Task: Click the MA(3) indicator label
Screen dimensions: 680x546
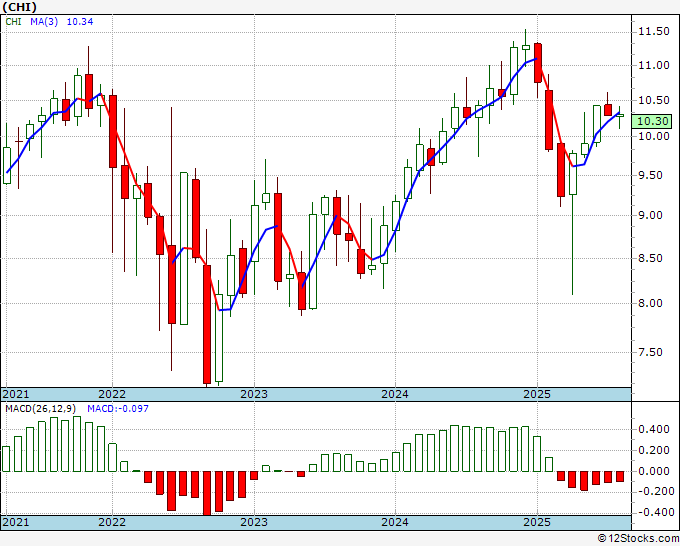Action: tap(44, 22)
